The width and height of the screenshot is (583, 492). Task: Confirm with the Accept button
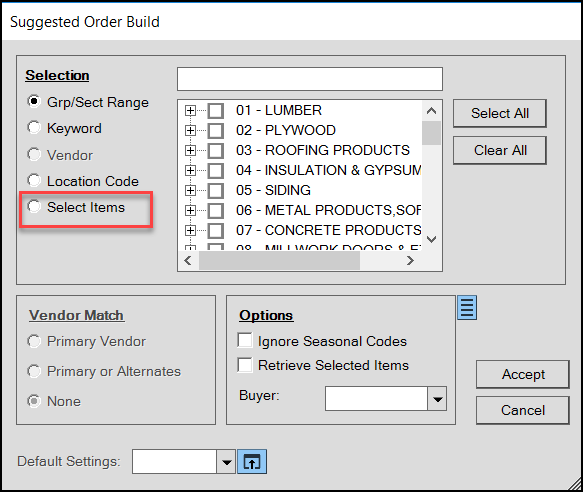tap(523, 374)
